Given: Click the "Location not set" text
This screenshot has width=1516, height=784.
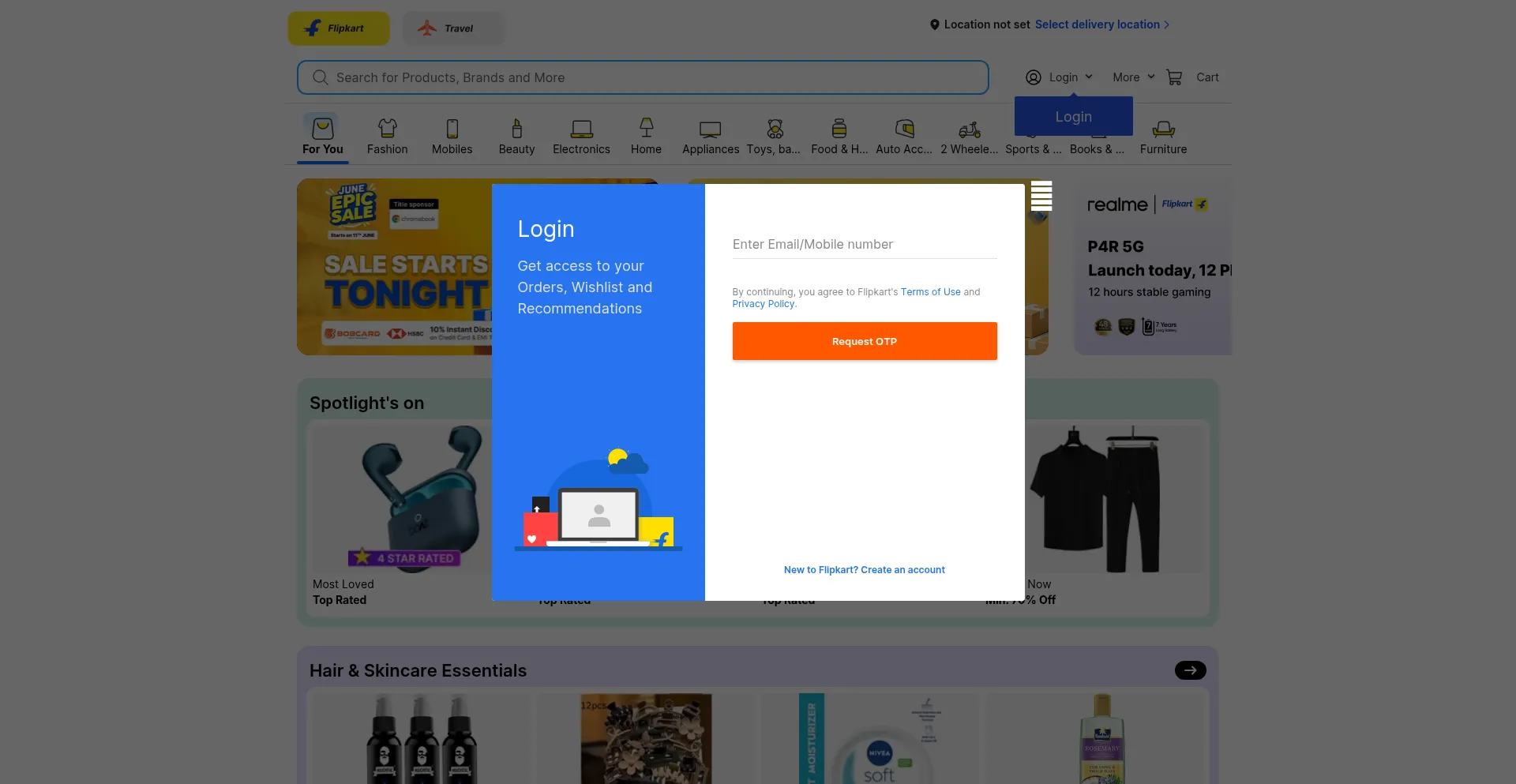Looking at the screenshot, I should coord(987,24).
